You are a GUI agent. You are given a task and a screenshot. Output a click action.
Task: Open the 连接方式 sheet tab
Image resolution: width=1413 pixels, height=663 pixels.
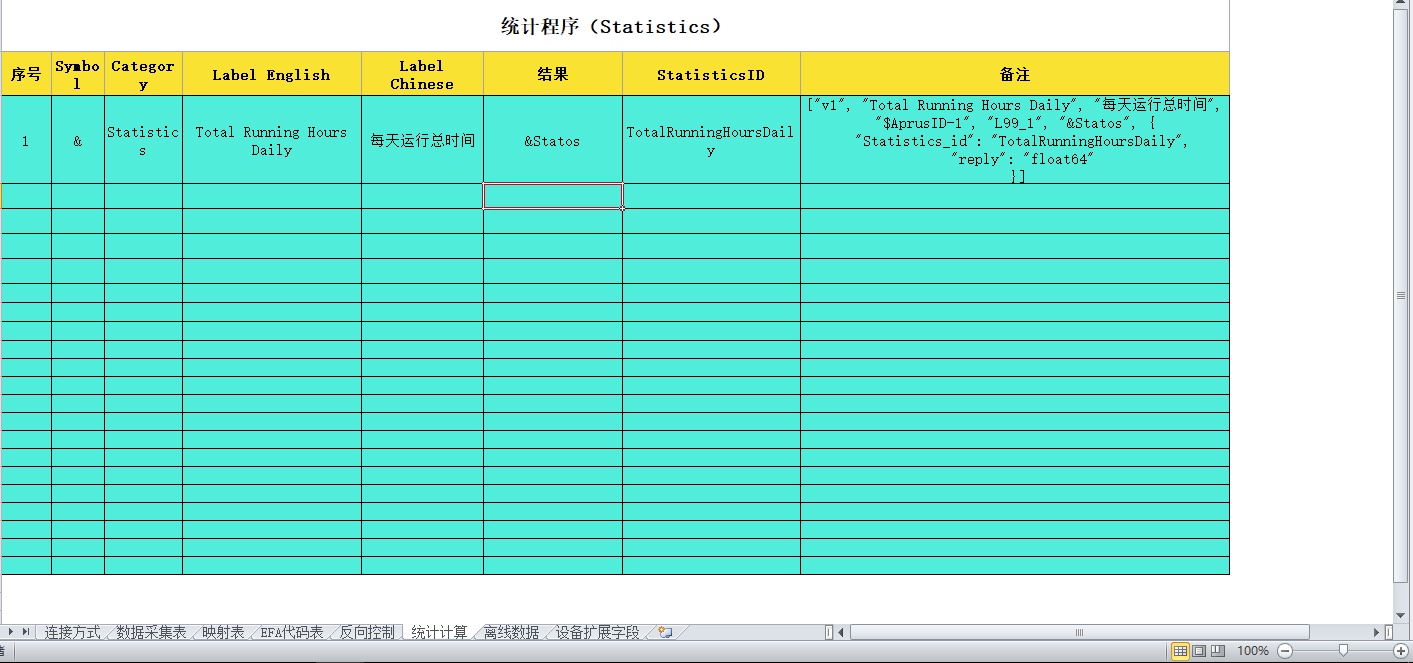point(72,633)
